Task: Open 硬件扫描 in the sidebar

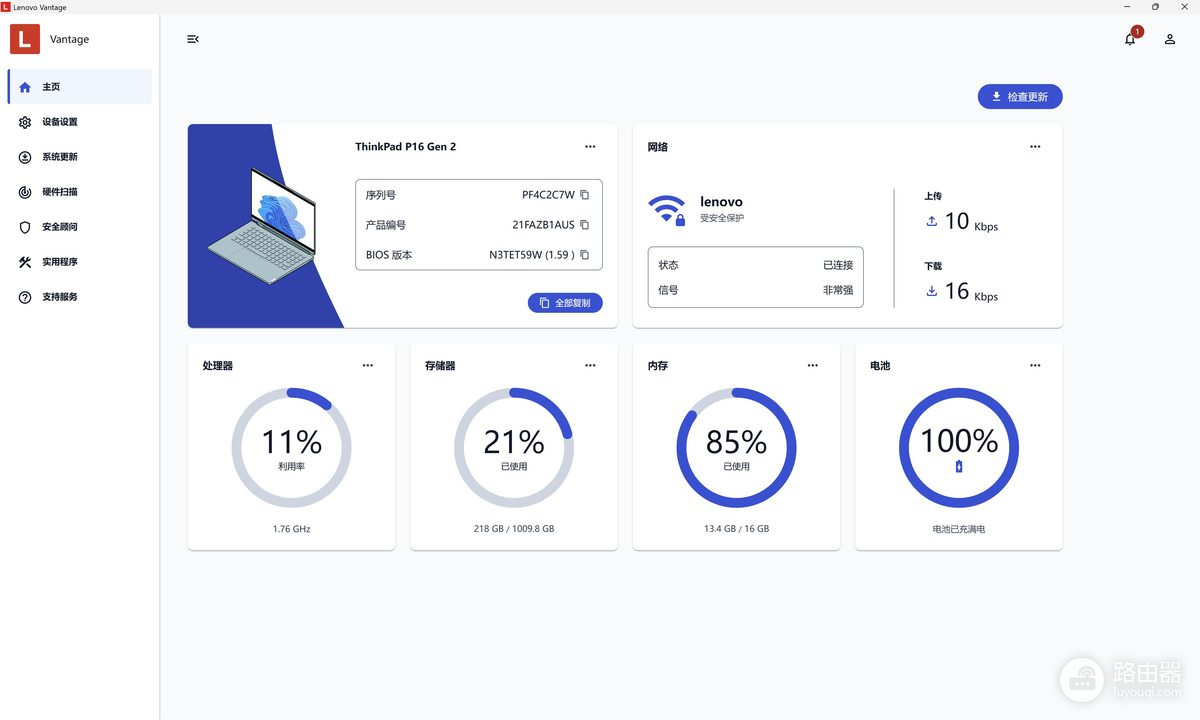Action: 80,192
